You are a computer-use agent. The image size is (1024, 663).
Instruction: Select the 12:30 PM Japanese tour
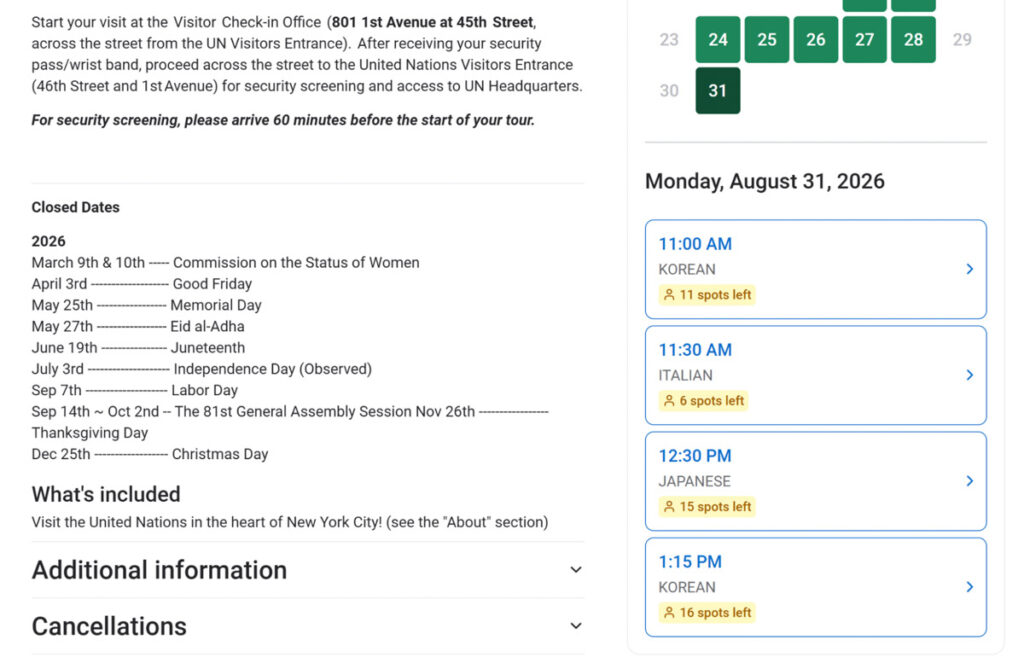click(x=816, y=481)
